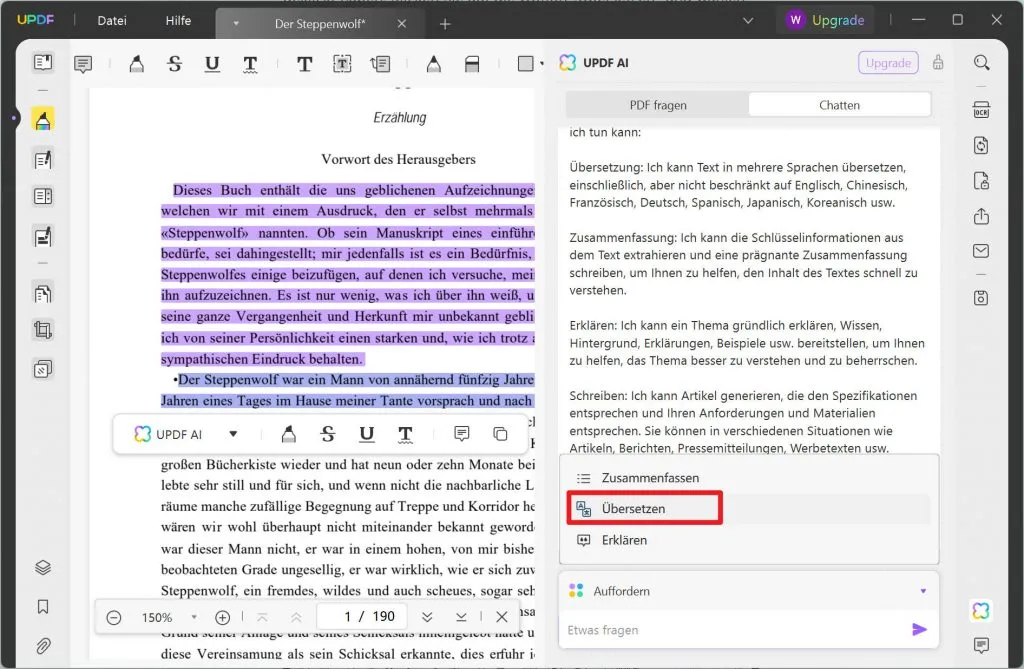This screenshot has height=669, width=1024.
Task: Expand the UPDF AI dropdown in floating toolbar
Action: click(x=233, y=433)
